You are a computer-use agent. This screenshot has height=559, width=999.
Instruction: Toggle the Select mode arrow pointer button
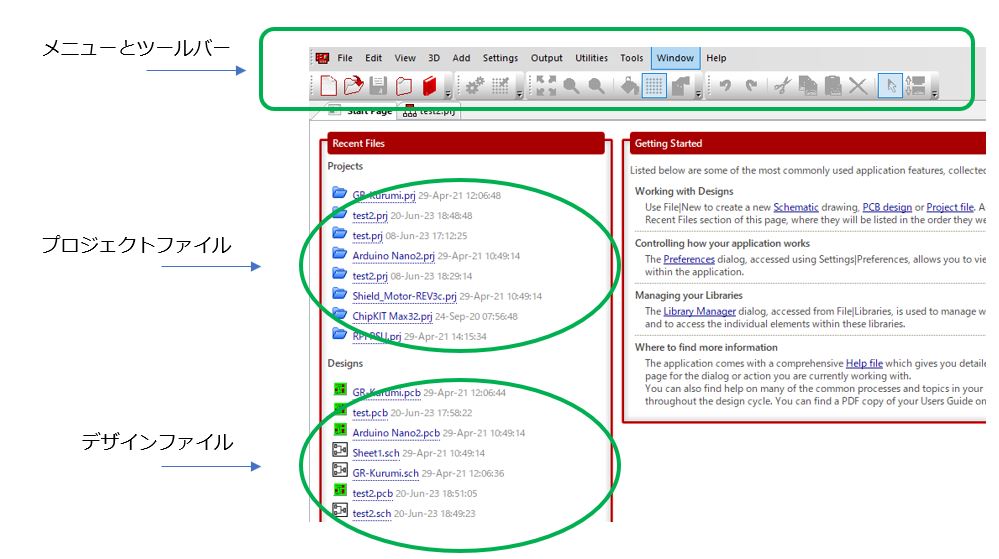coord(889,87)
